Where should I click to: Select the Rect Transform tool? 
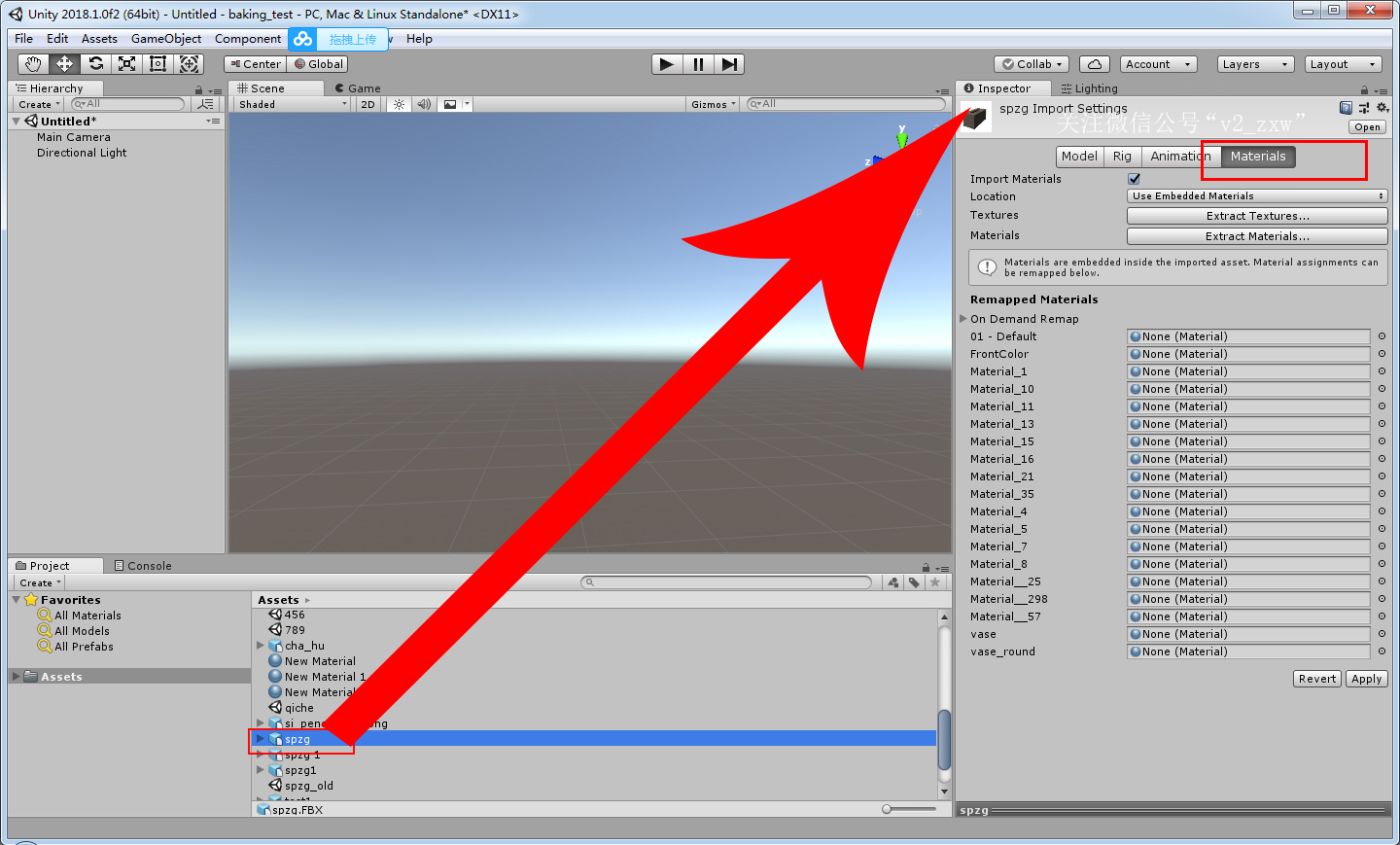(157, 64)
